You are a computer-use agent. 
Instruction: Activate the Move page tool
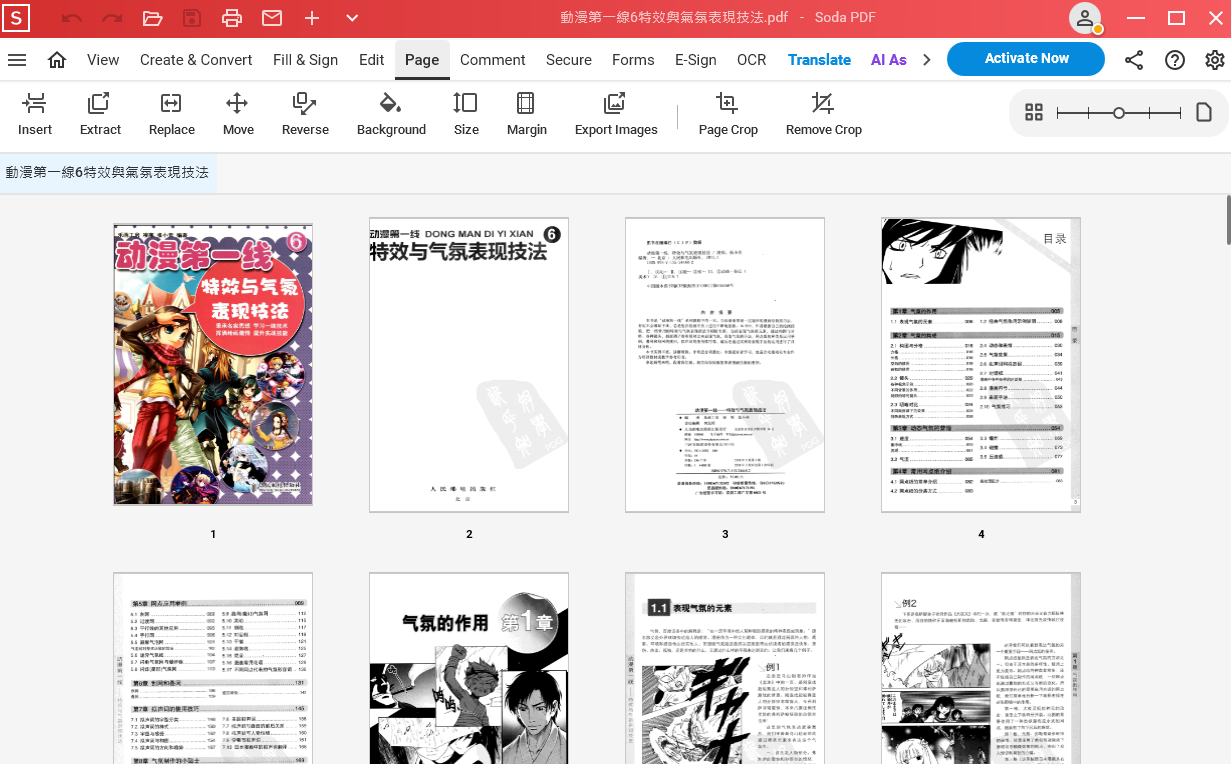pos(238,114)
